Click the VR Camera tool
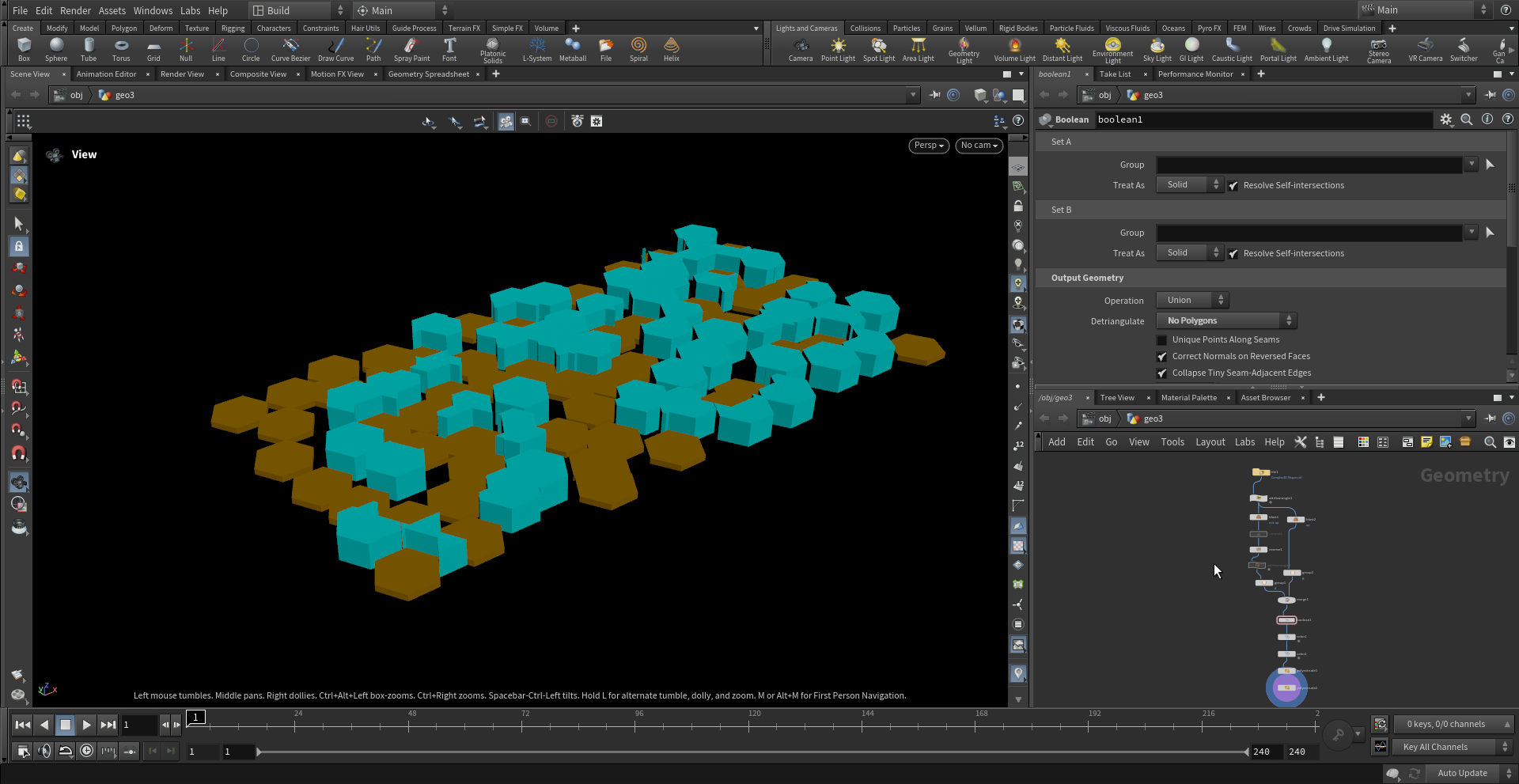The width and height of the screenshot is (1519, 784). (1425, 49)
